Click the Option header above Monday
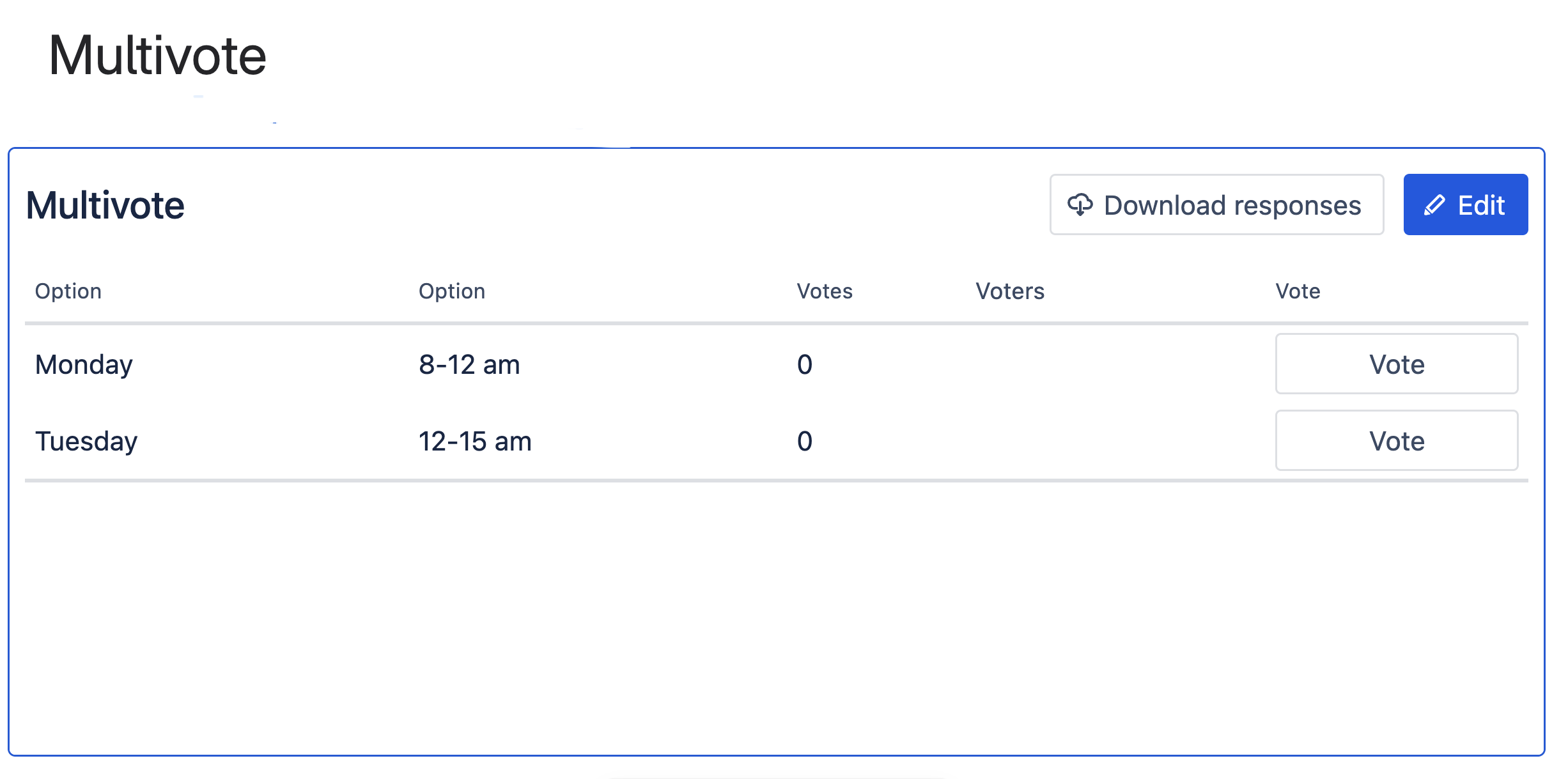 tap(68, 291)
